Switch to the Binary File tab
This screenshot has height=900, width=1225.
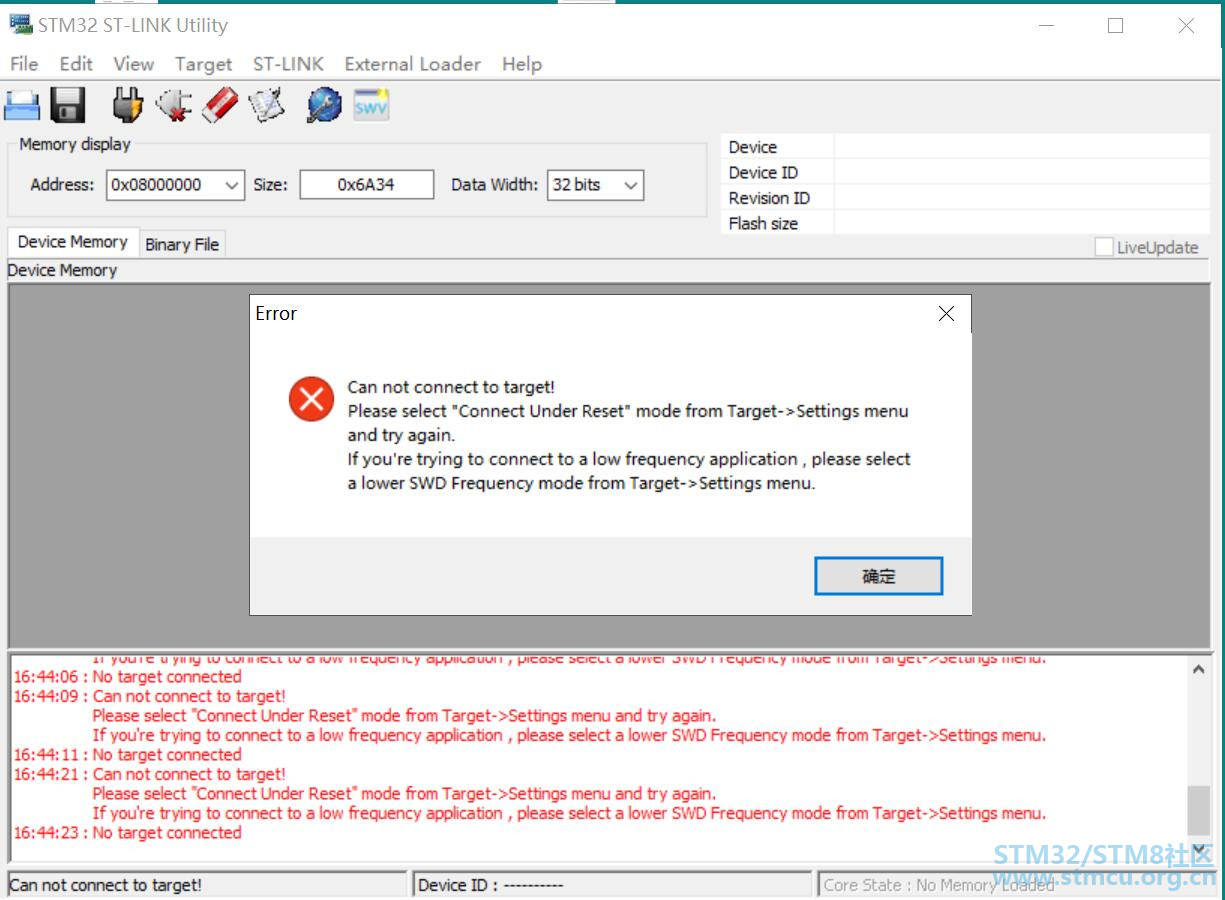coord(182,244)
